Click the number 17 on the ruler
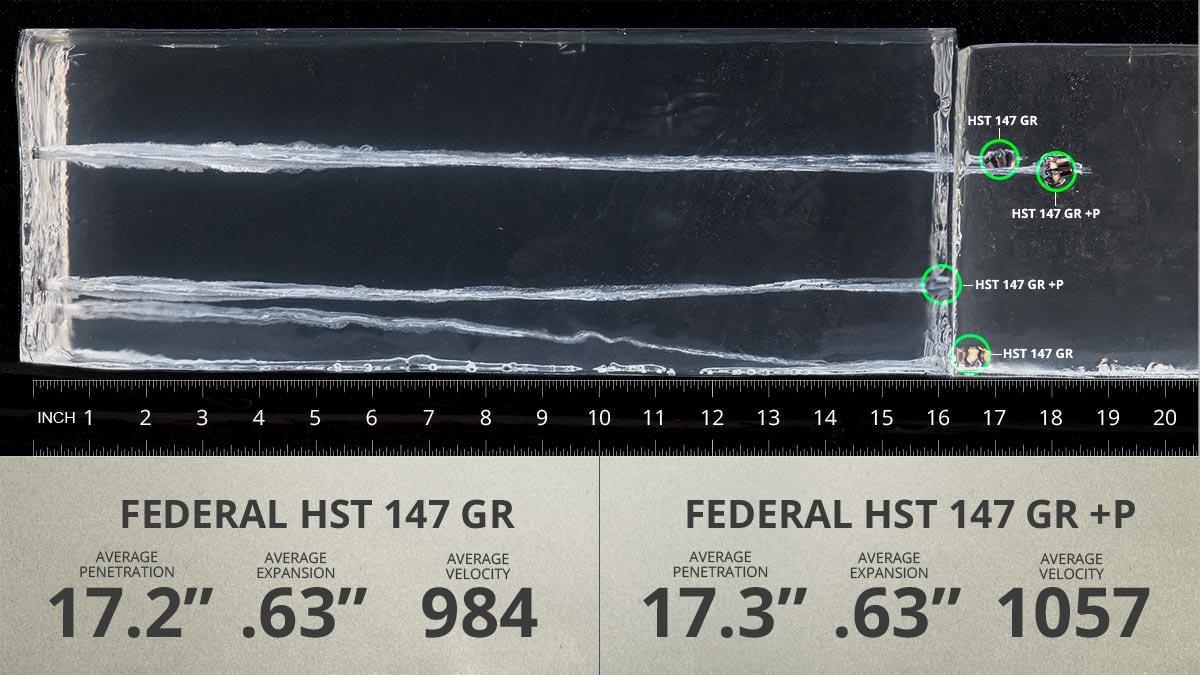 tap(994, 418)
